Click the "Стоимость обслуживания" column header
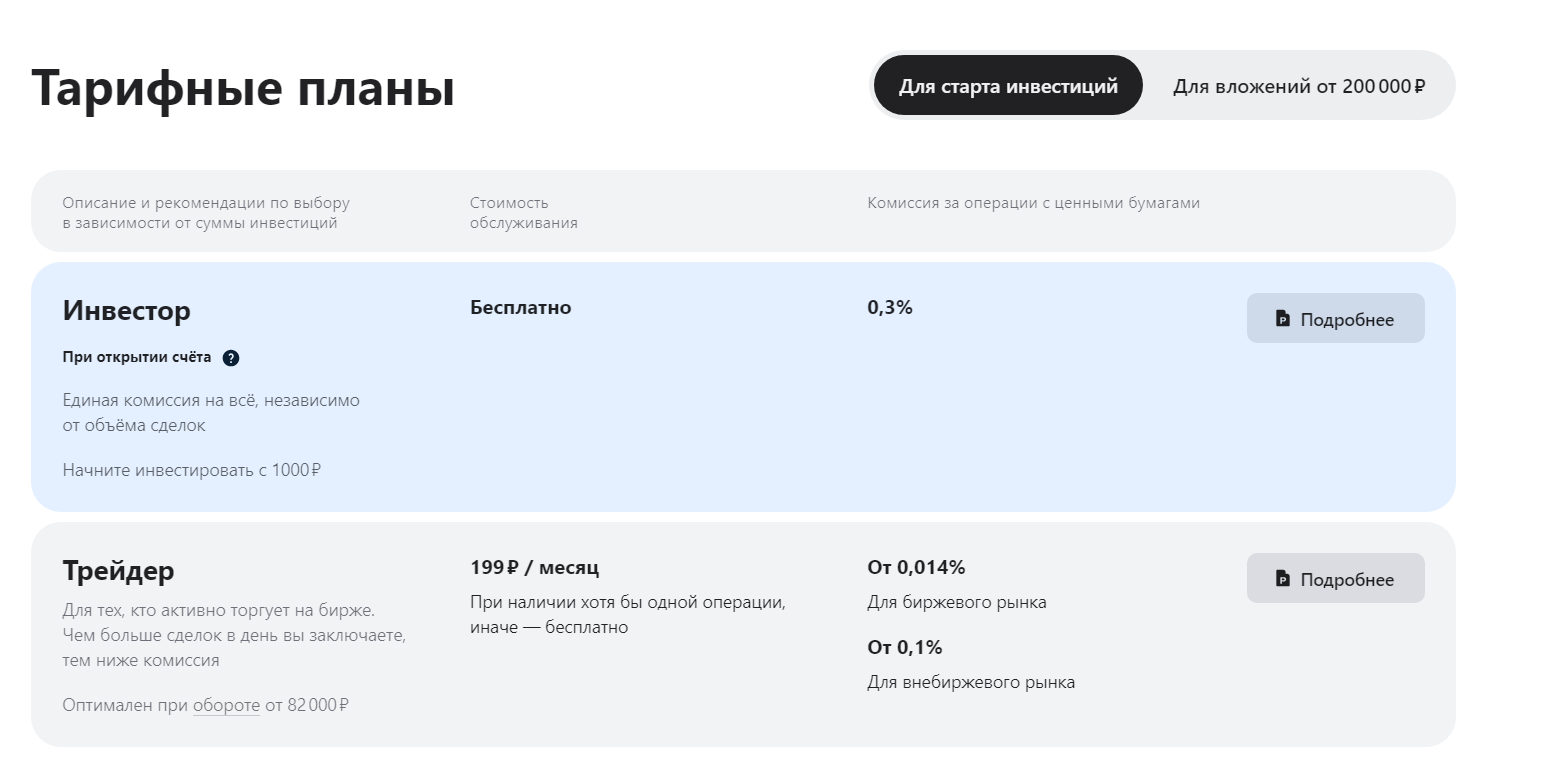 point(523,213)
